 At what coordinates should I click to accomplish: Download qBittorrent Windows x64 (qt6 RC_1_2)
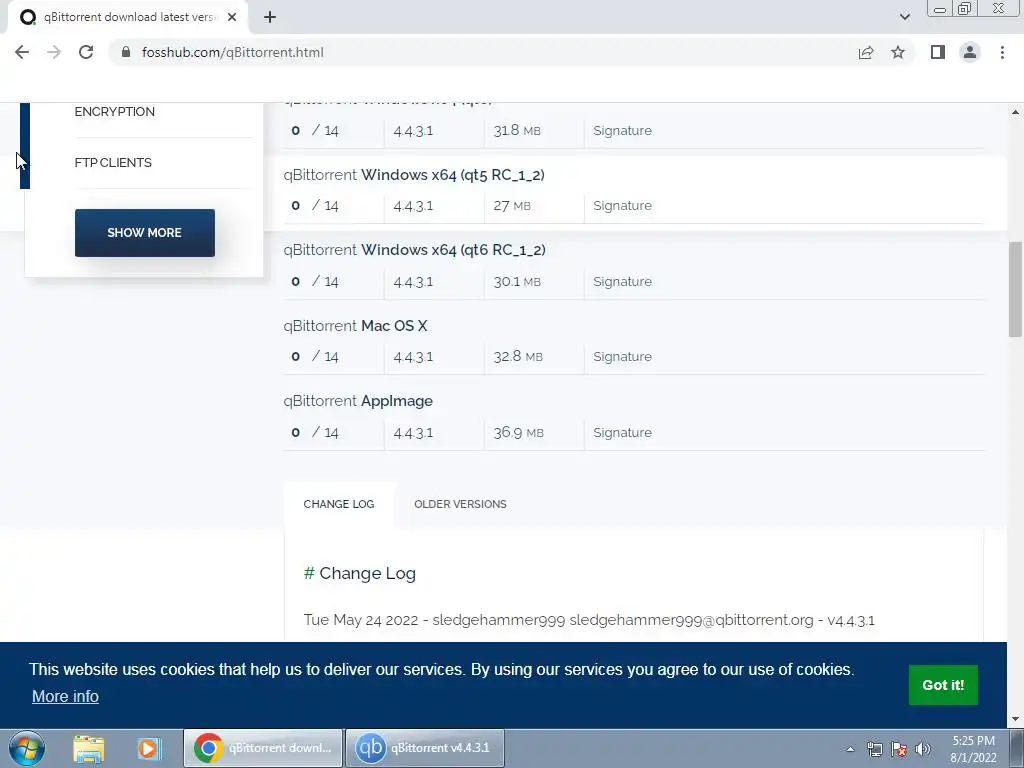(414, 250)
